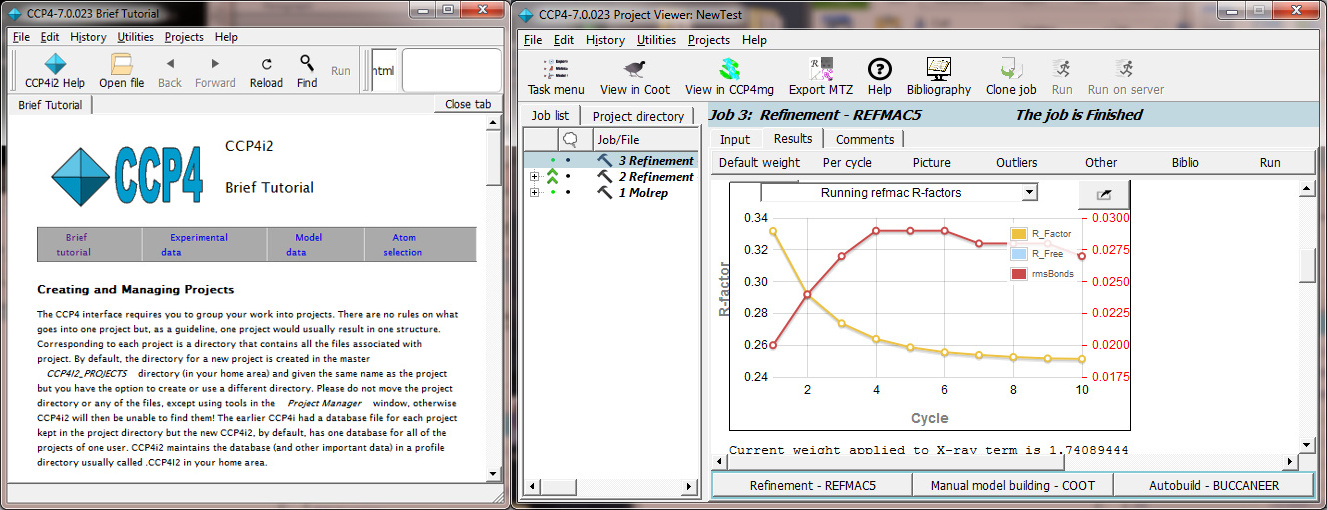1327x510 pixels.
Task: Click Project Viewer window title icon
Action: [525, 14]
